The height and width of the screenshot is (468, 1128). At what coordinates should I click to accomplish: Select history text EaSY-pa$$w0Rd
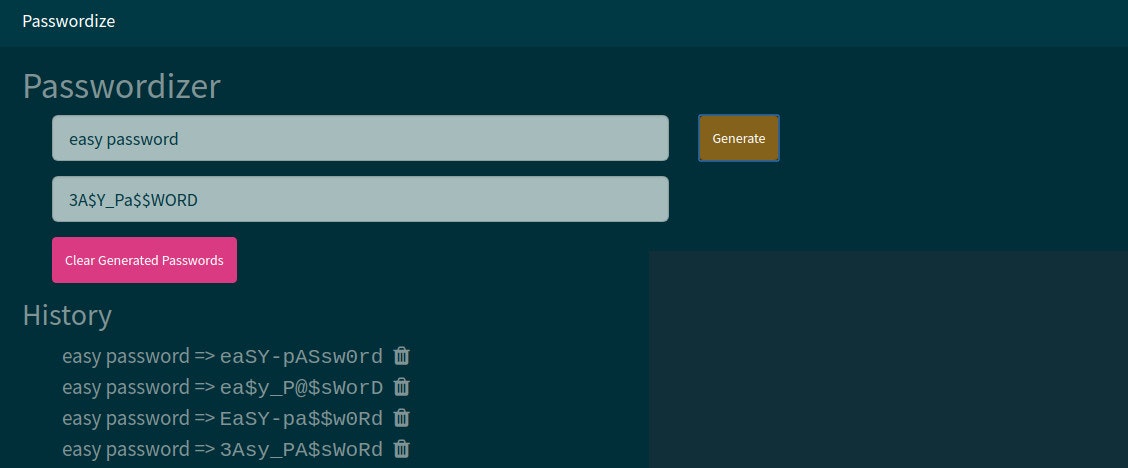click(x=301, y=418)
